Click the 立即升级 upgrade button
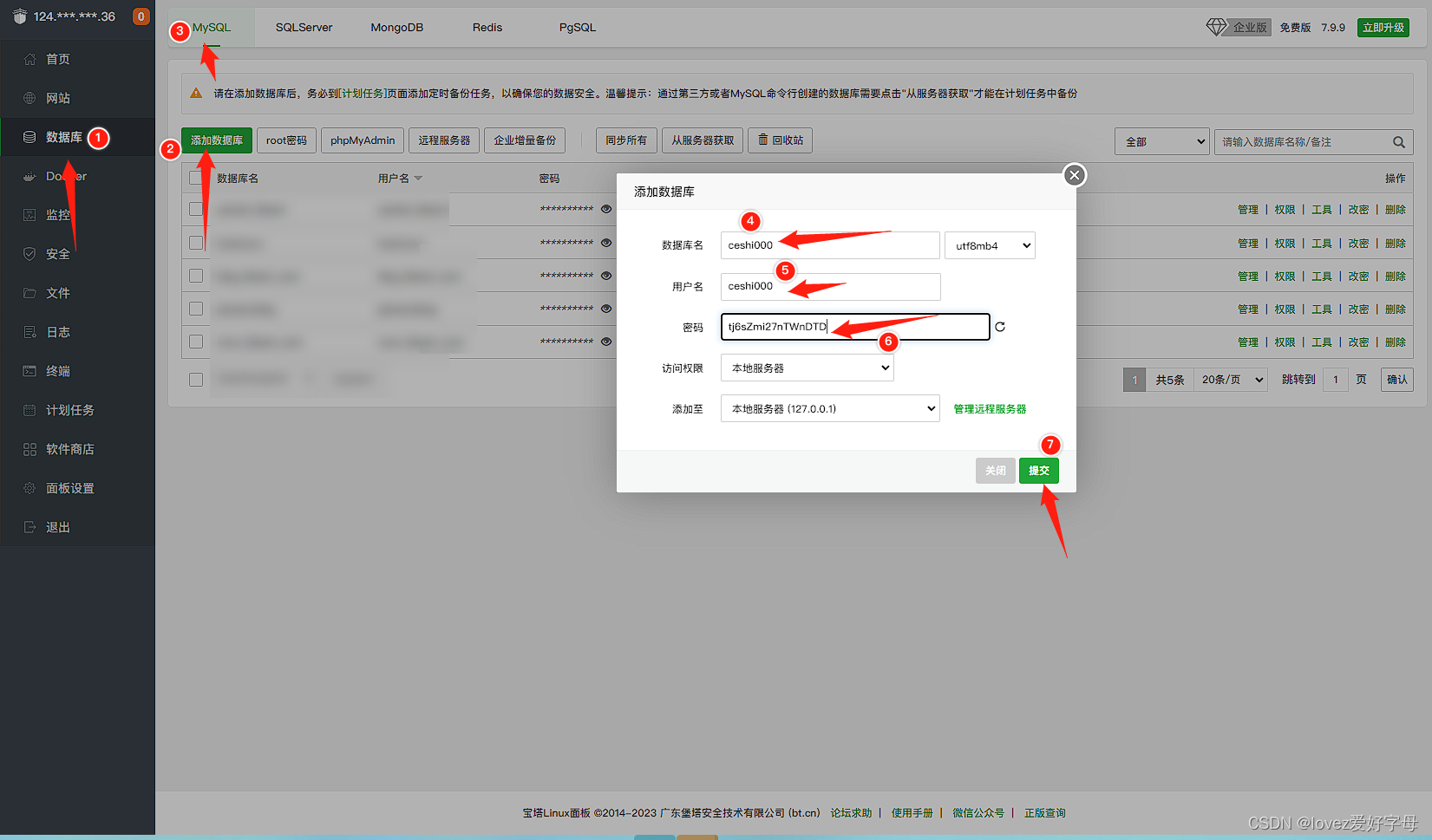The height and width of the screenshot is (840, 1432). pyautogui.click(x=1383, y=28)
